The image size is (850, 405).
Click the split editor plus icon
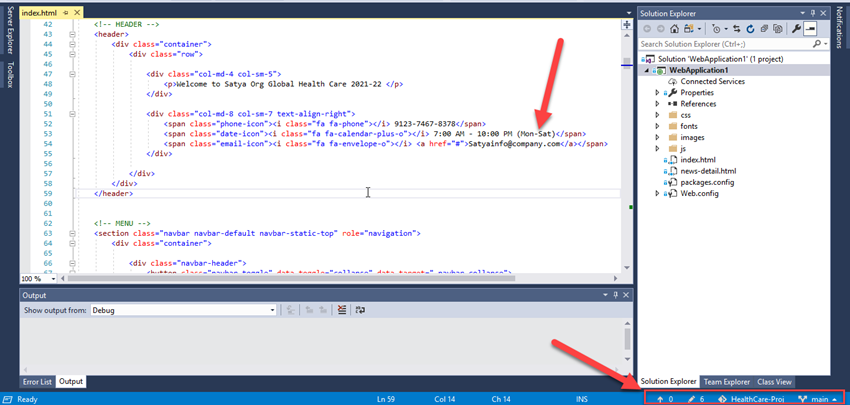(627, 24)
